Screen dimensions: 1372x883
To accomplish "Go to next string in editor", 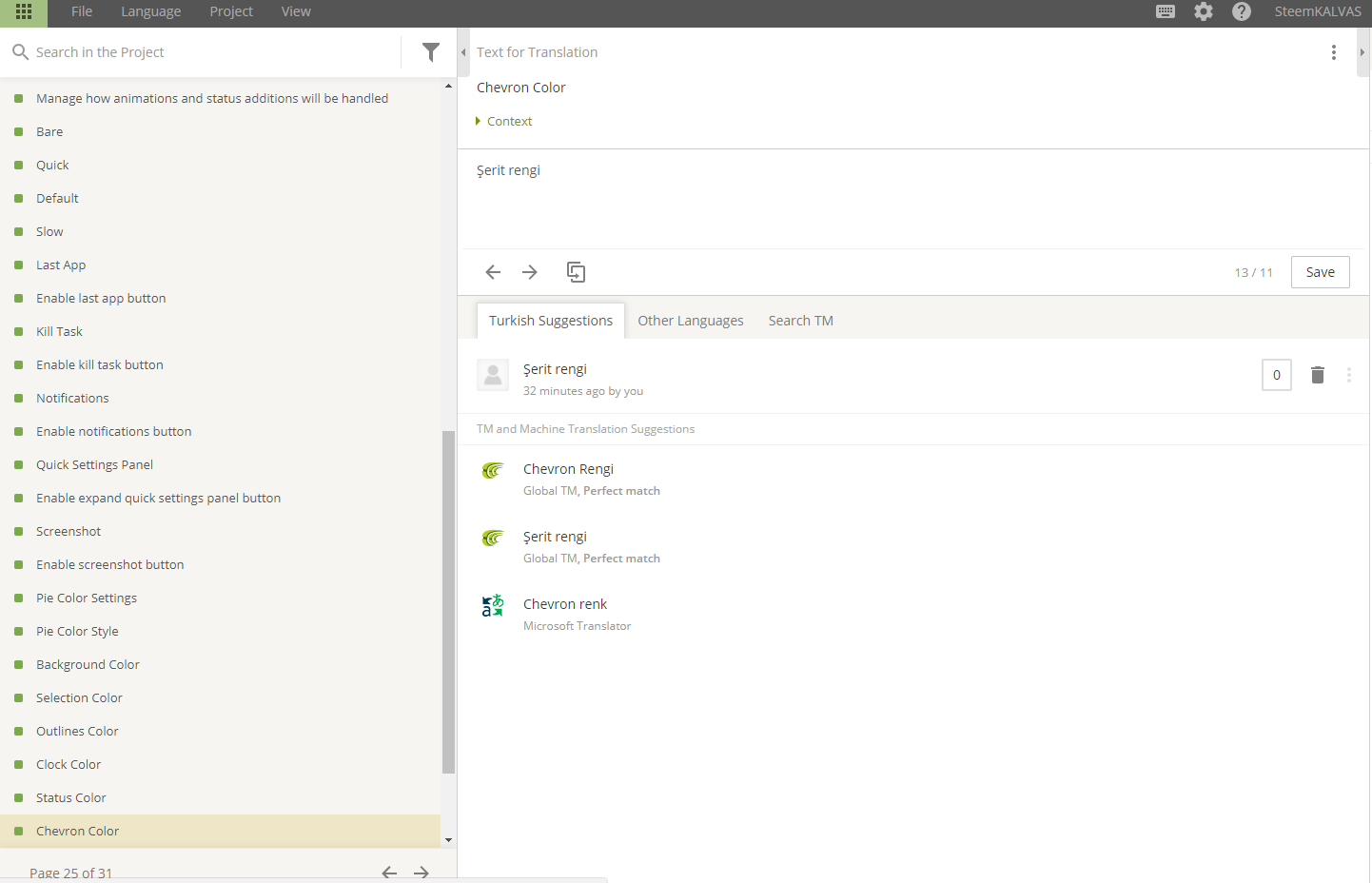I will click(530, 272).
